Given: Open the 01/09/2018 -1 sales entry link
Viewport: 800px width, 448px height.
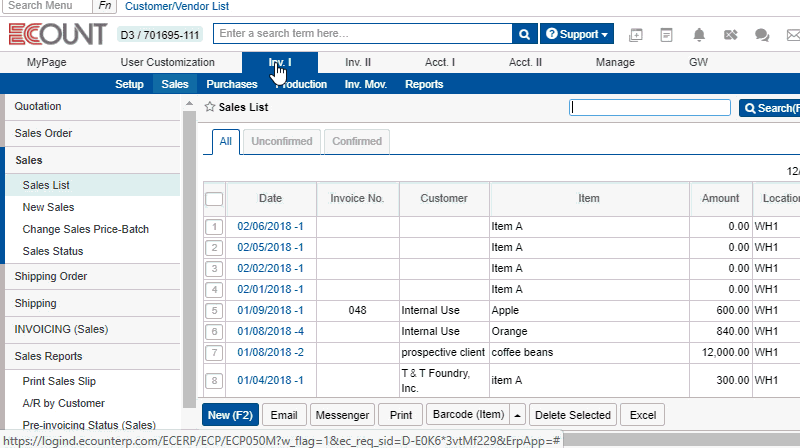Looking at the screenshot, I should click(x=270, y=311).
